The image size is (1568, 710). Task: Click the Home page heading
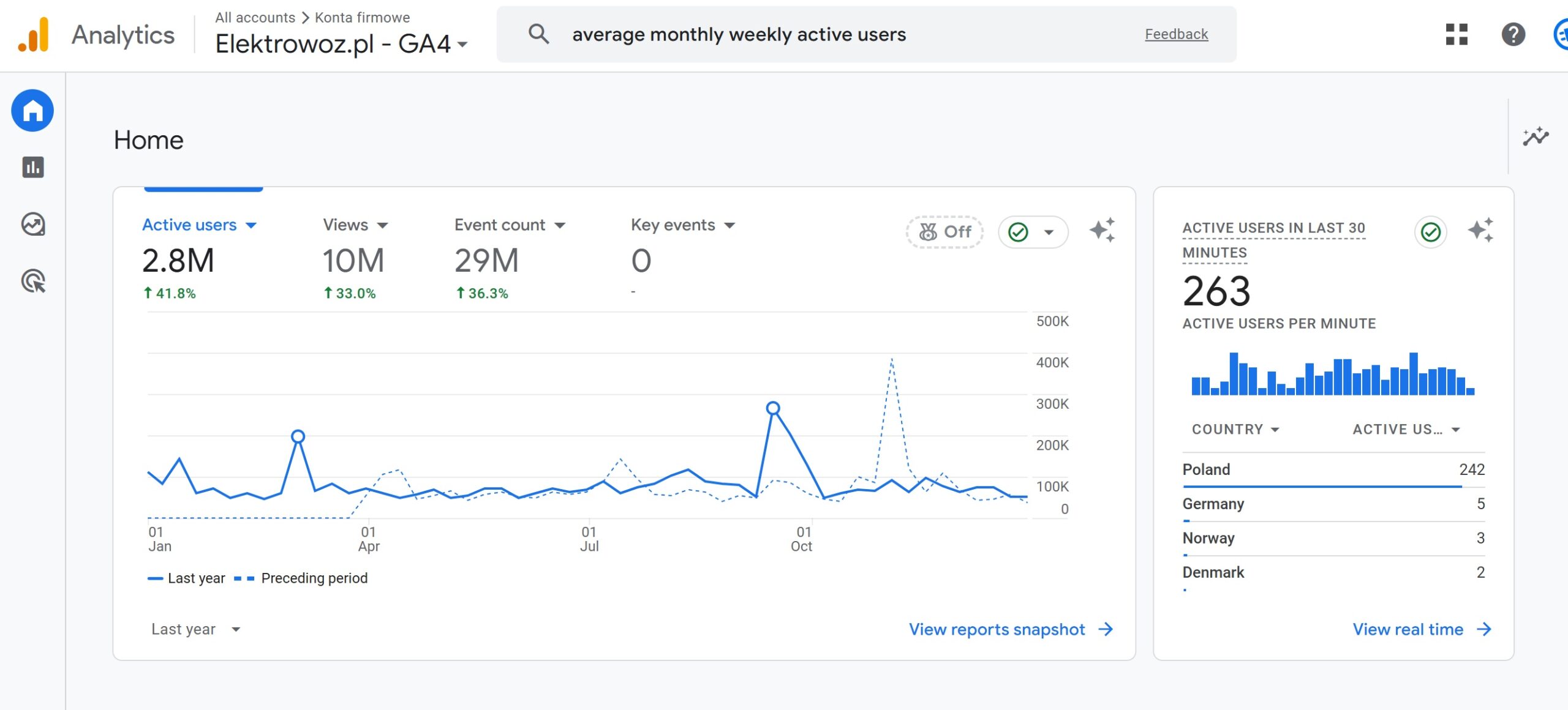[148, 140]
